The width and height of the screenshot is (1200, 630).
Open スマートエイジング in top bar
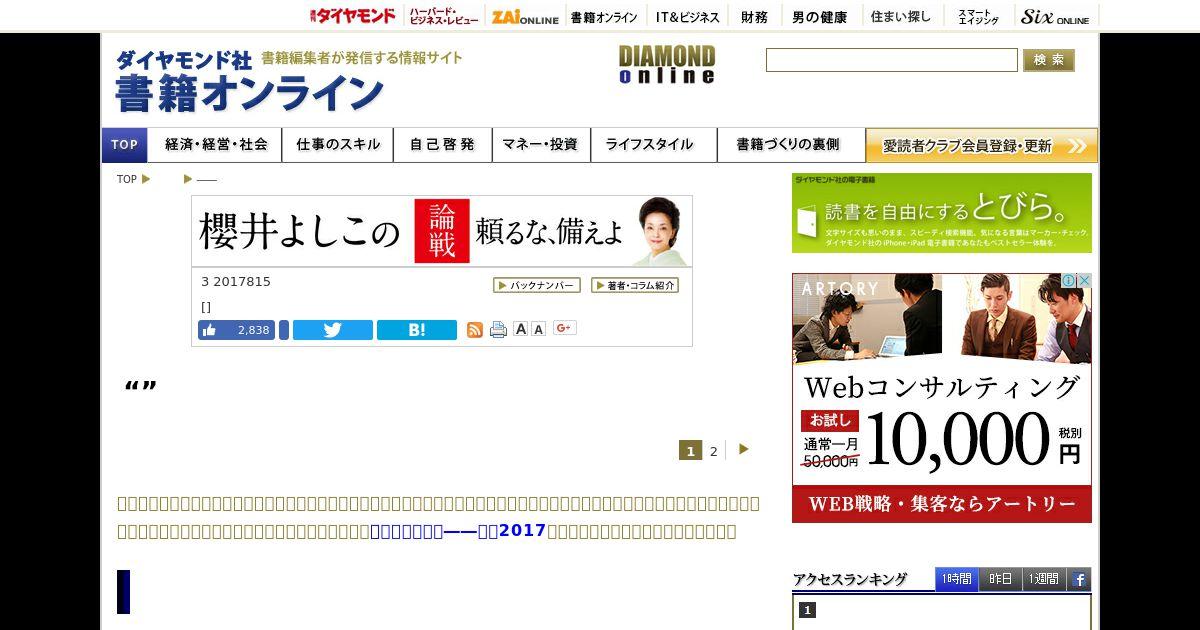[x=978, y=17]
